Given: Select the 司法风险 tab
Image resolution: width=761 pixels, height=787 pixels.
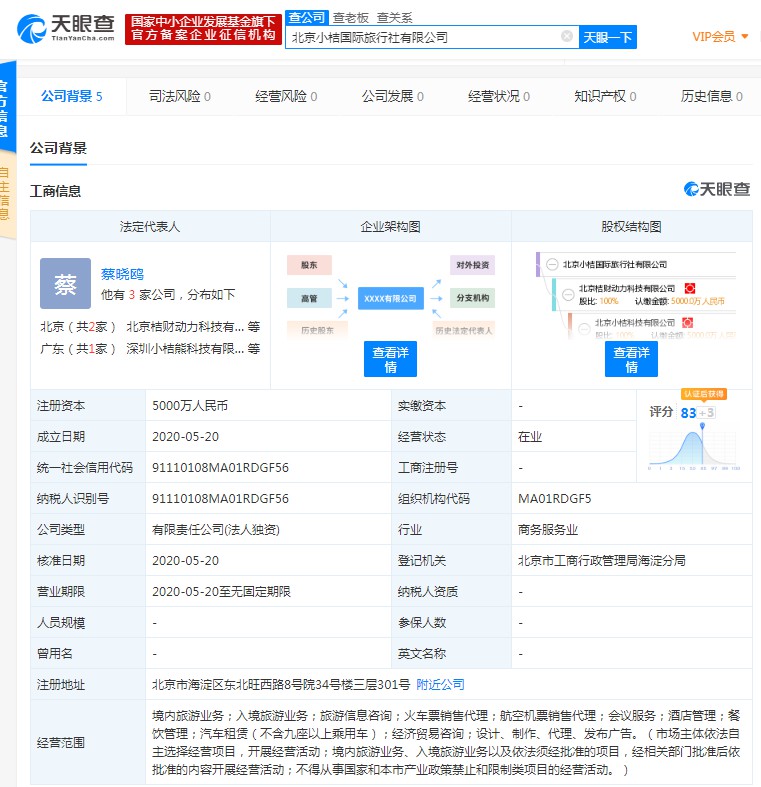Looking at the screenshot, I should point(180,96).
